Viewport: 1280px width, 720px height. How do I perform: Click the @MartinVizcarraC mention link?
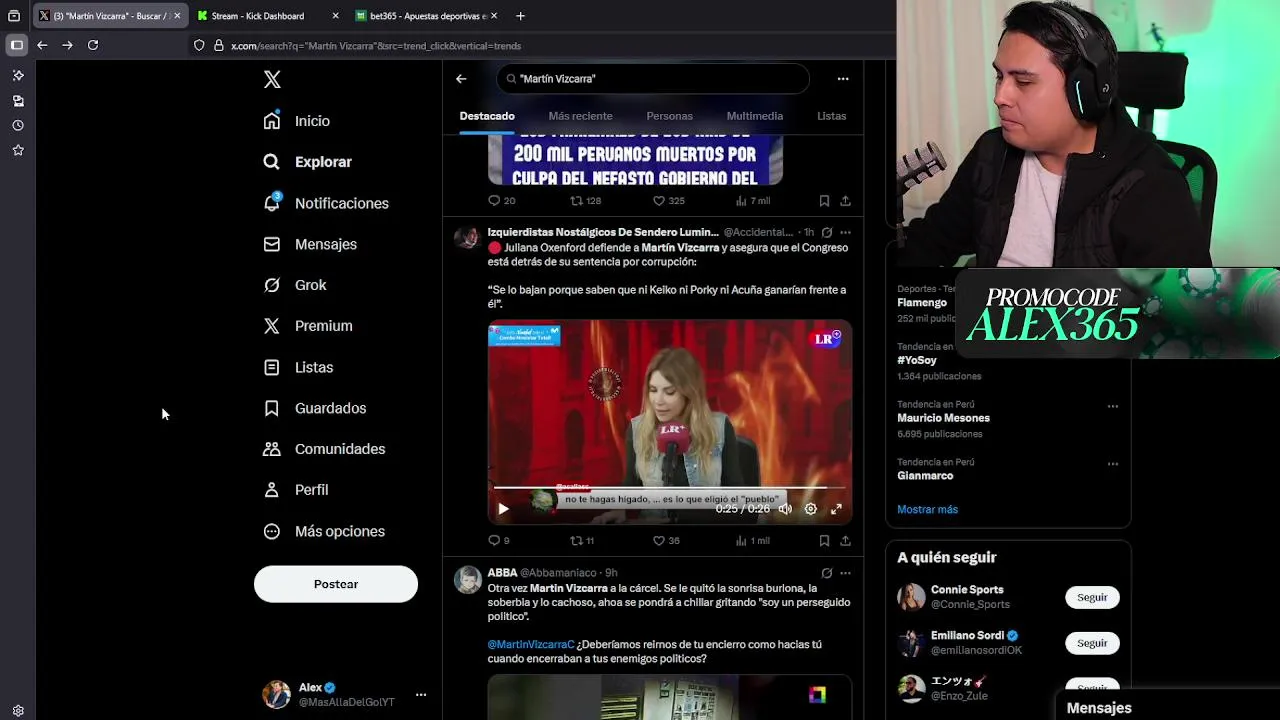pos(531,645)
